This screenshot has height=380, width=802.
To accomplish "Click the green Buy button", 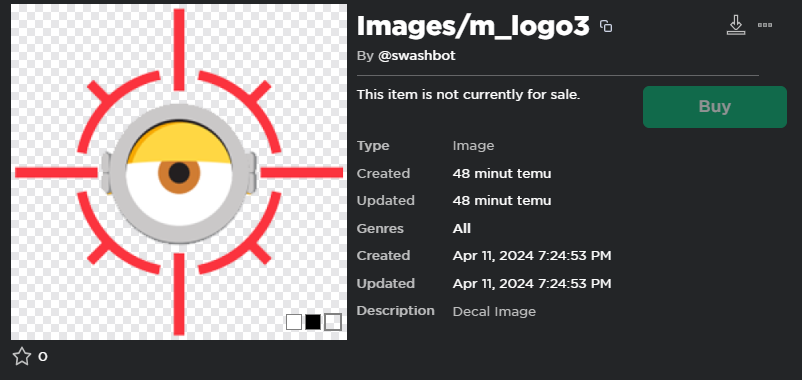I will coord(715,107).
